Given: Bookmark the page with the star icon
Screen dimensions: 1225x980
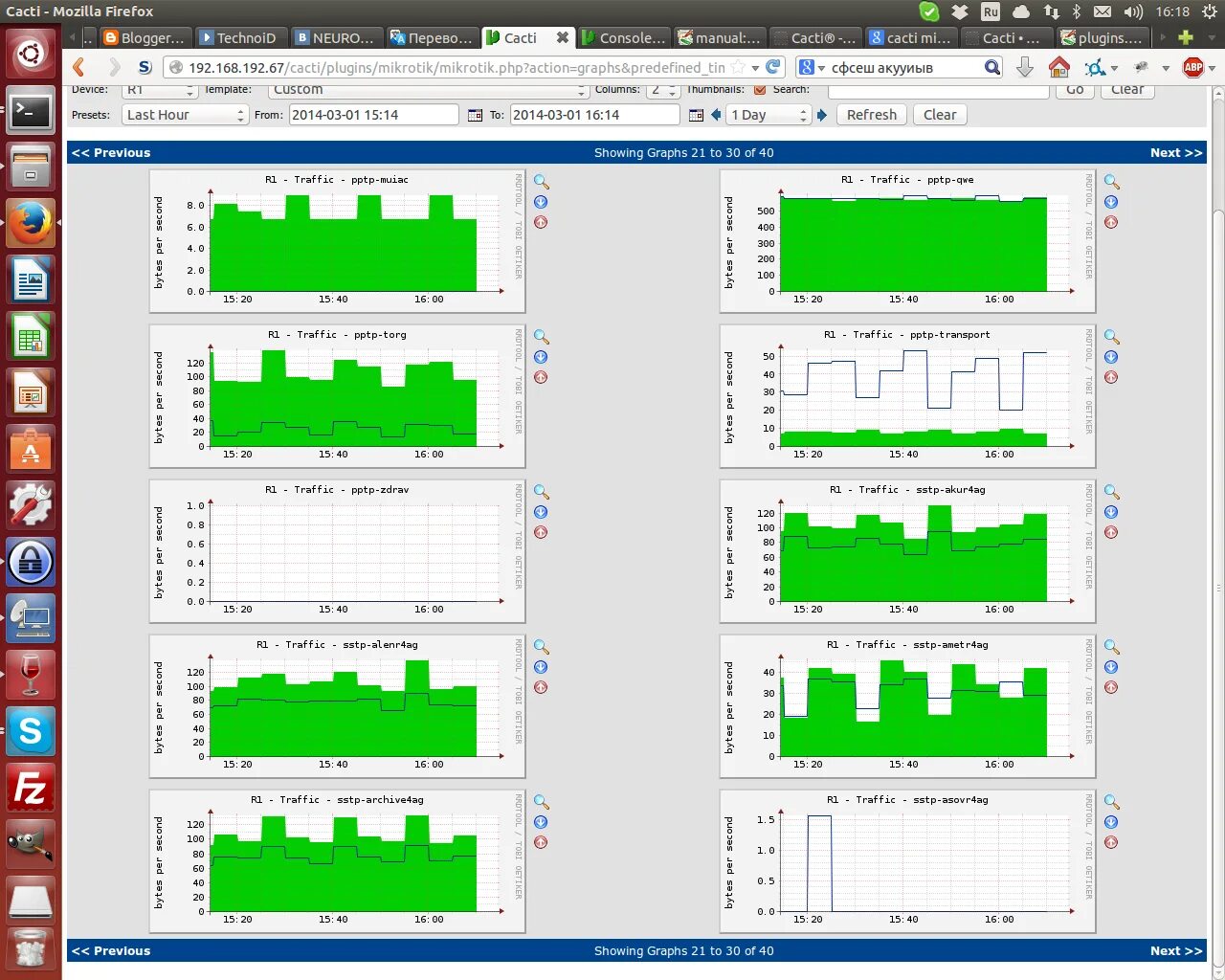Looking at the screenshot, I should (738, 67).
